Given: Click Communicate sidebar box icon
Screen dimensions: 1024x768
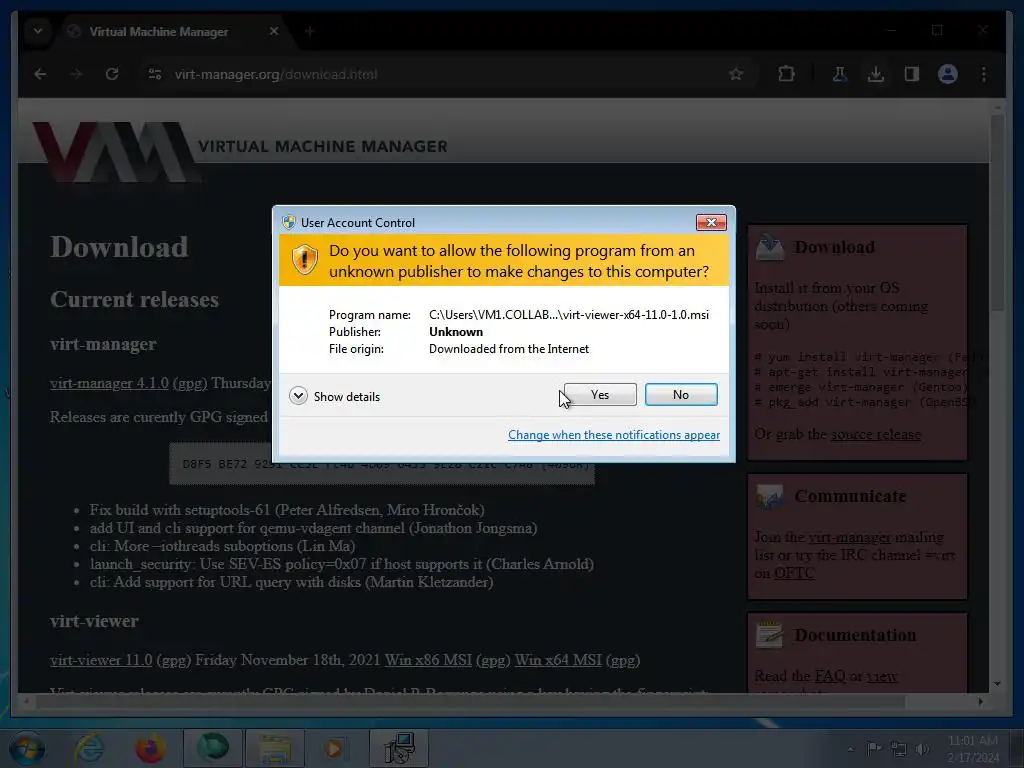Looking at the screenshot, I should point(770,496).
